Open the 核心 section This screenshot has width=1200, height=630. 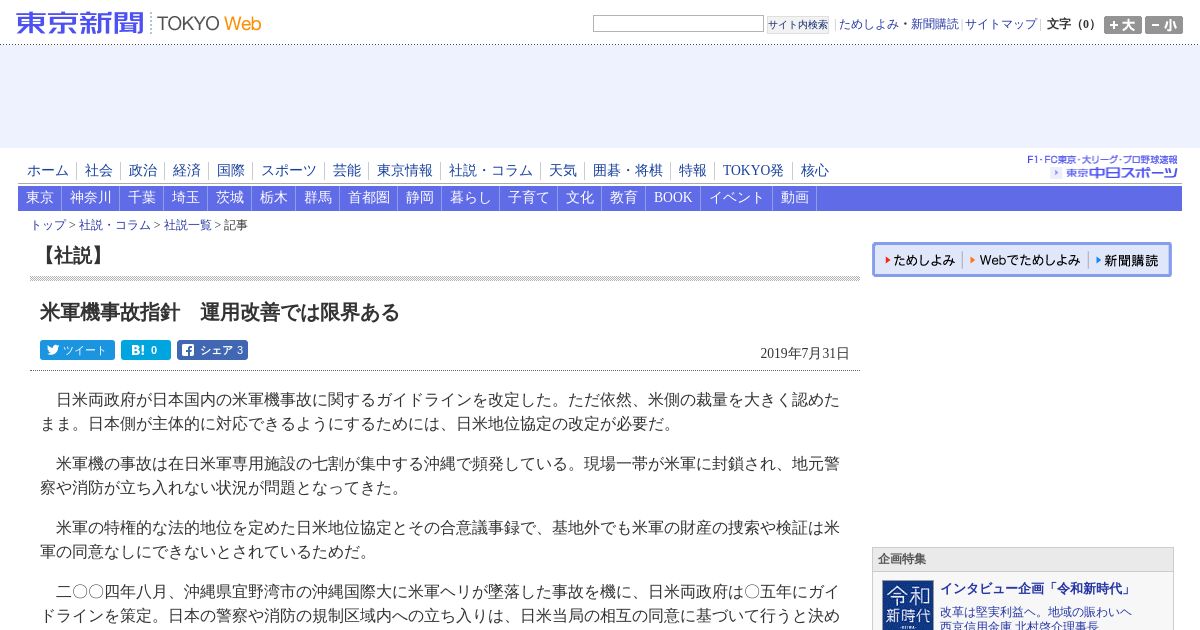(815, 171)
